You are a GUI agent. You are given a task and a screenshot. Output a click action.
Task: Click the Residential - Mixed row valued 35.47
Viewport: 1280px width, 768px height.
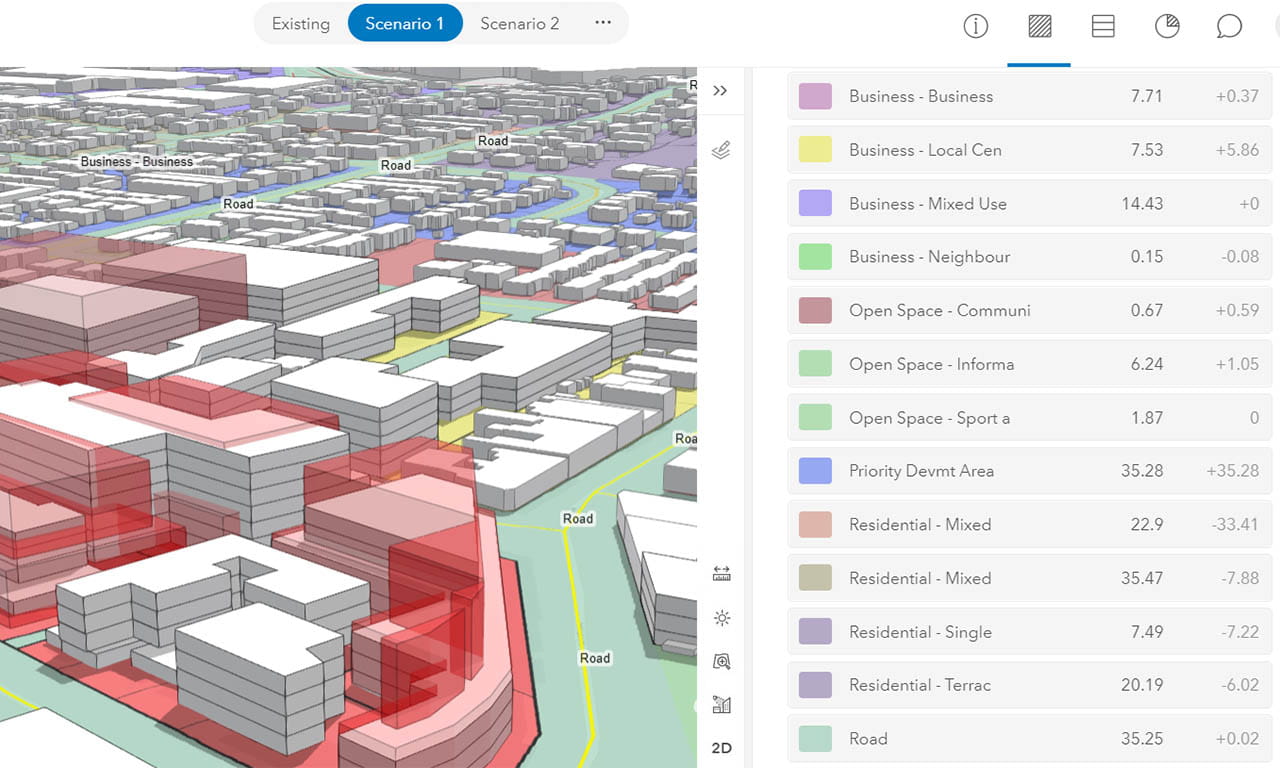[1028, 578]
